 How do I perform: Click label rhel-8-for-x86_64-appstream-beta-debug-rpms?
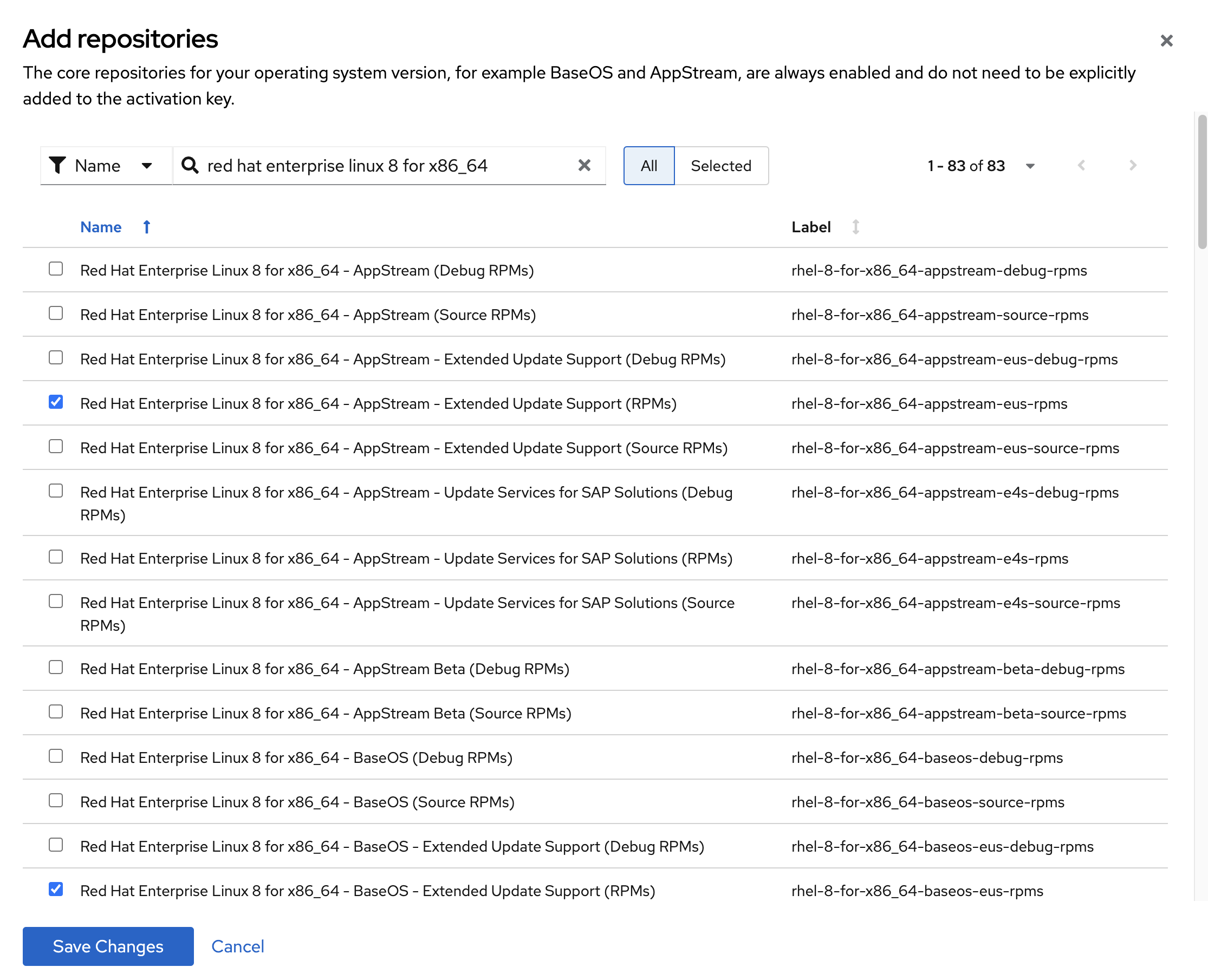tap(958, 669)
